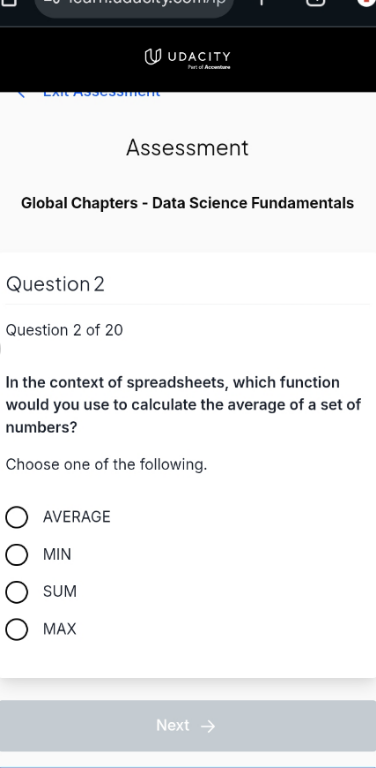376x768 pixels.
Task: Select the SUM radio button
Action: [17, 592]
